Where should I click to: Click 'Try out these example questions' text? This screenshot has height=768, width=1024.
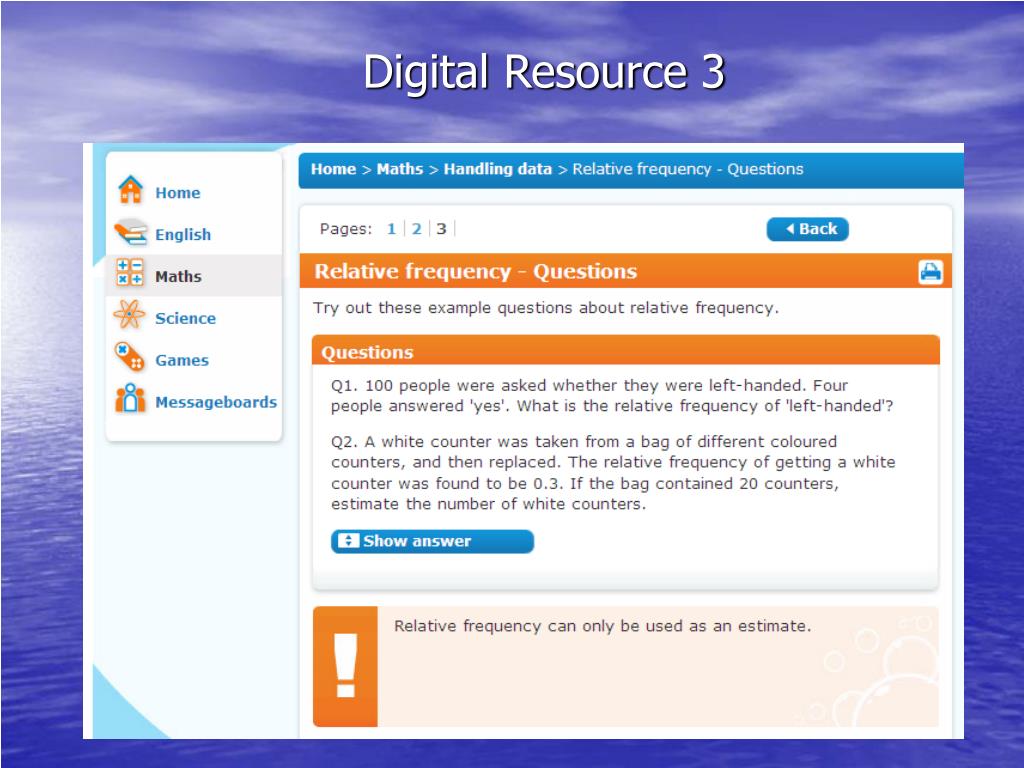pyautogui.click(x=545, y=308)
